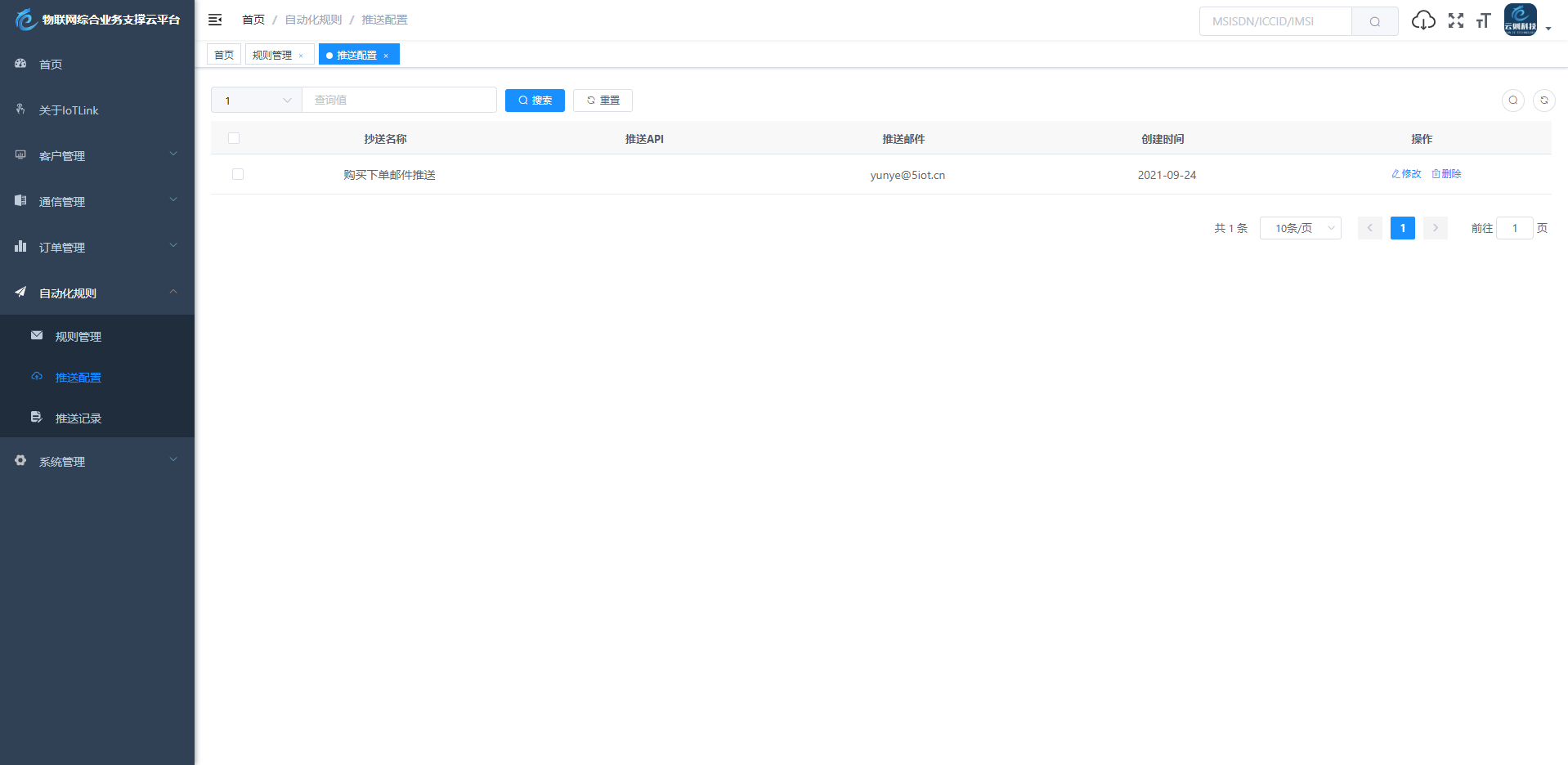The image size is (1568, 765).
Task: Expand the 订单管理 menu chevron
Action: coord(173,245)
